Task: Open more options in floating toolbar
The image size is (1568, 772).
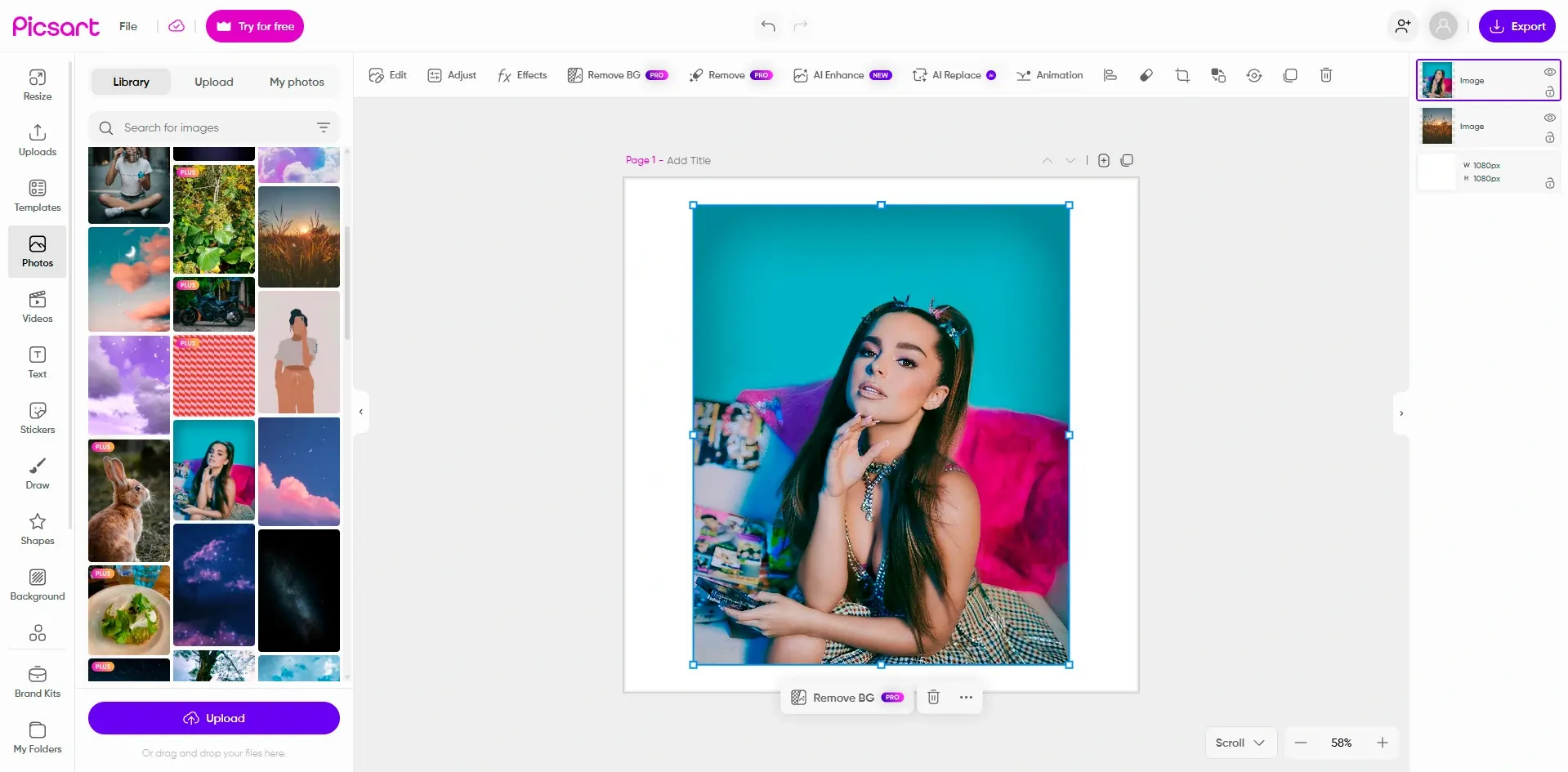Action: point(966,698)
